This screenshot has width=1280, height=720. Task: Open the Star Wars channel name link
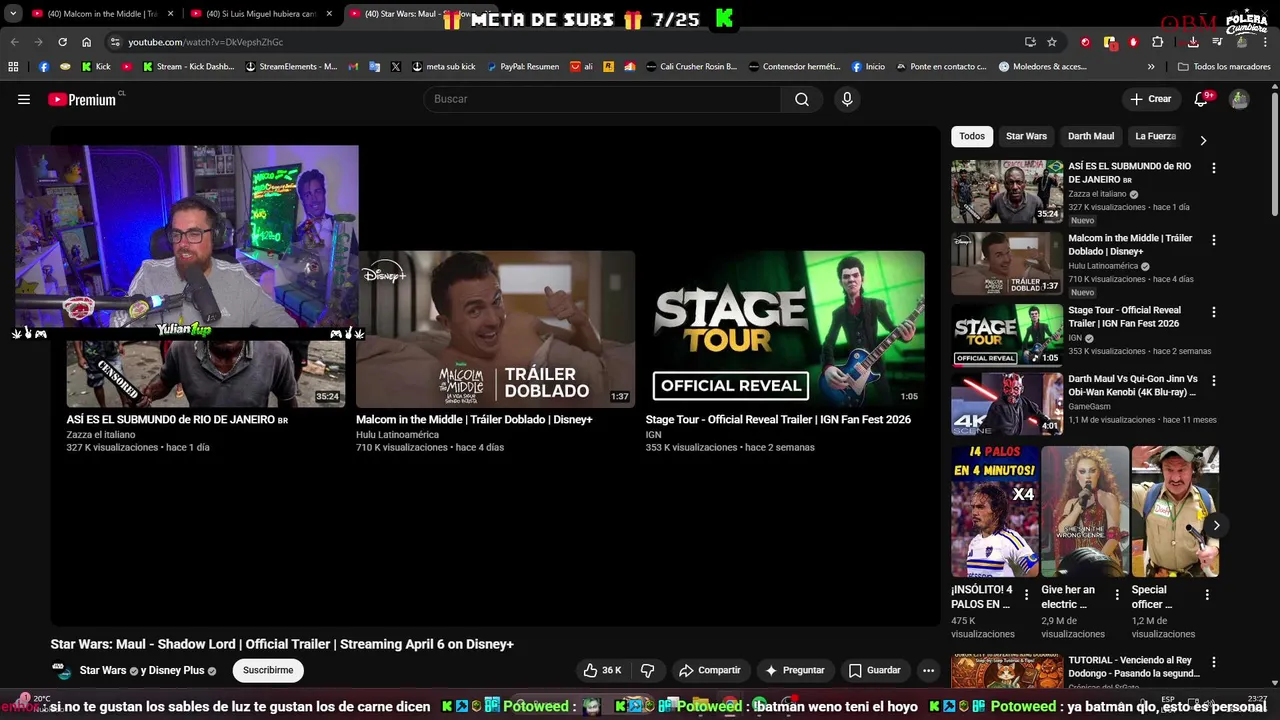(103, 670)
